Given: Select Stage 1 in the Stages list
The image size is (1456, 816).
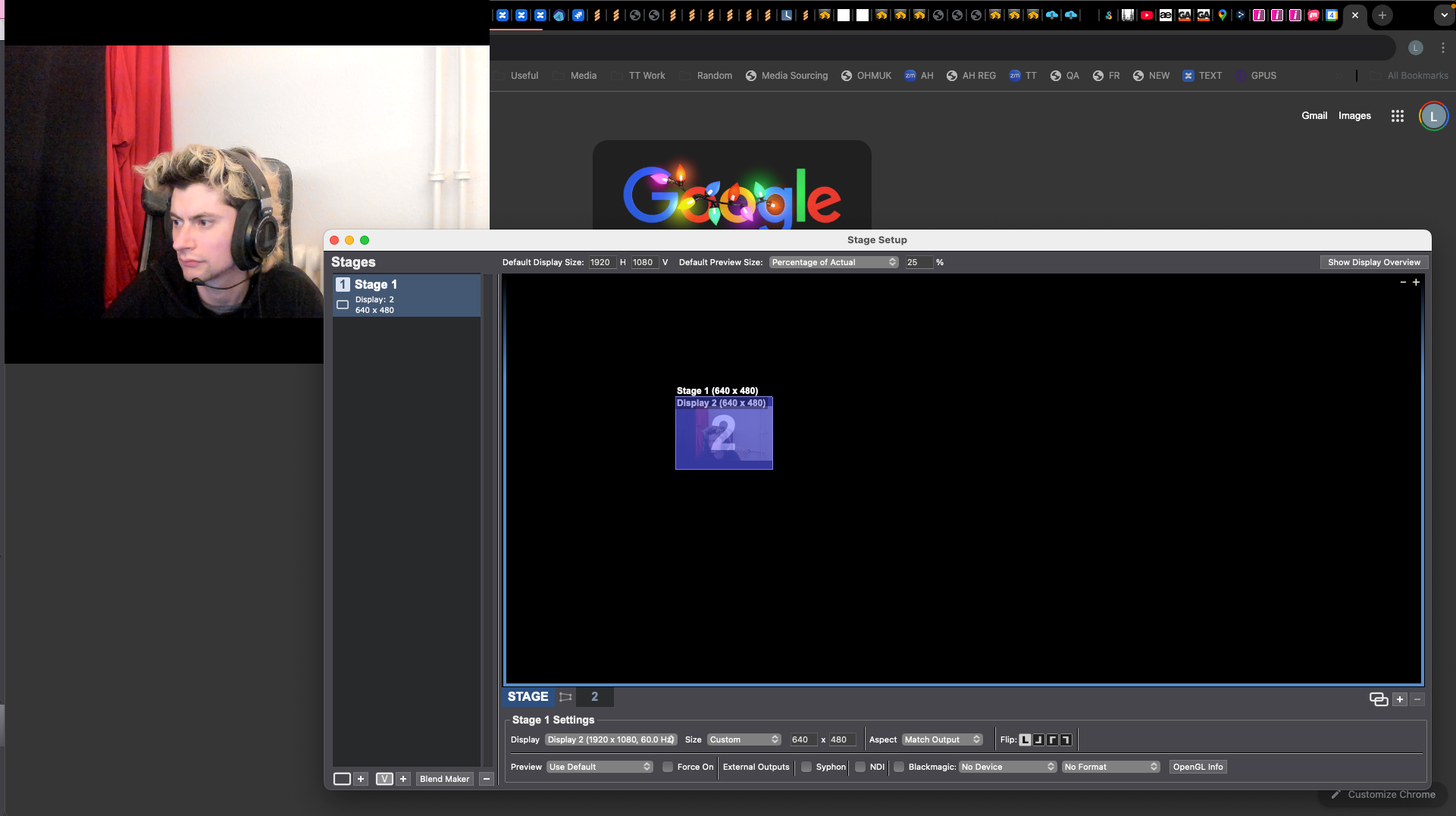Looking at the screenshot, I should point(406,295).
